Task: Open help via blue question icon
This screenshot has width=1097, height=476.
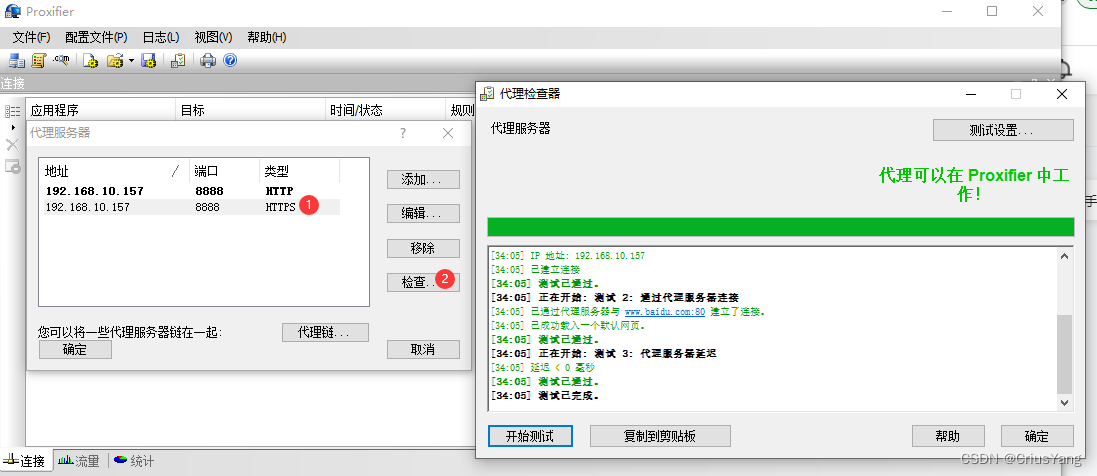Action: coord(230,60)
